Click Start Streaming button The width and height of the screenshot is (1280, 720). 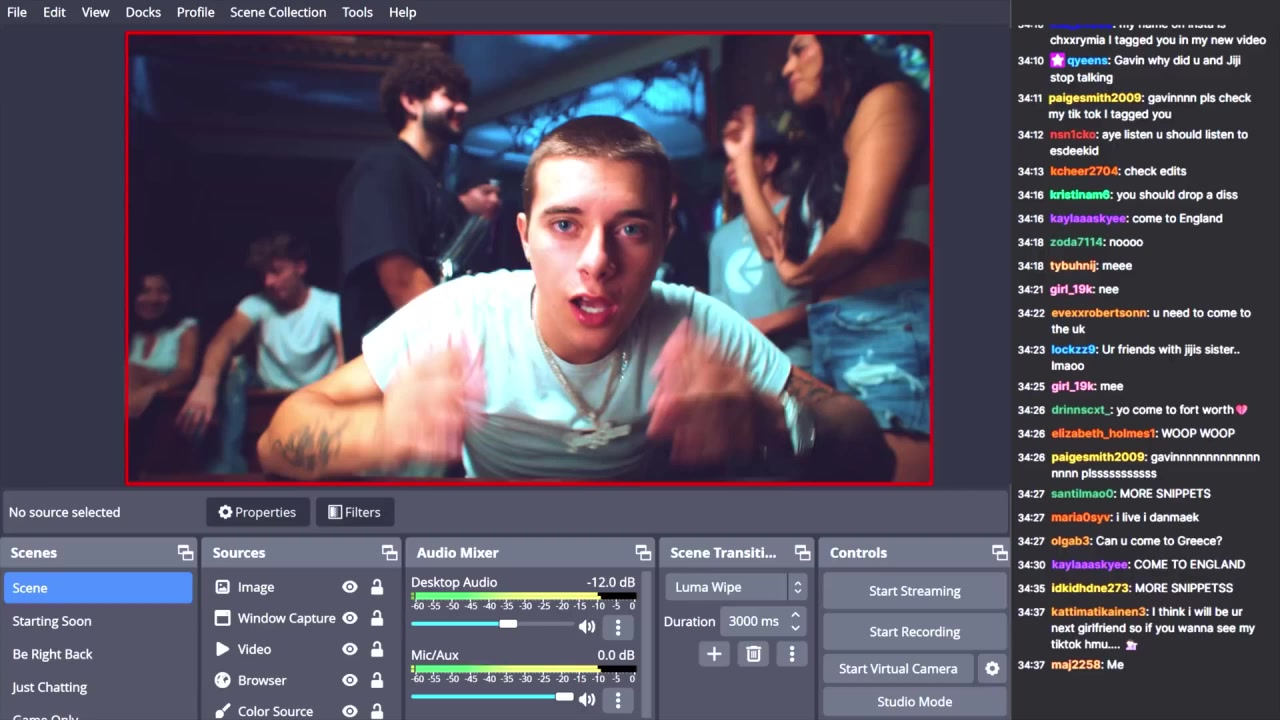(914, 591)
